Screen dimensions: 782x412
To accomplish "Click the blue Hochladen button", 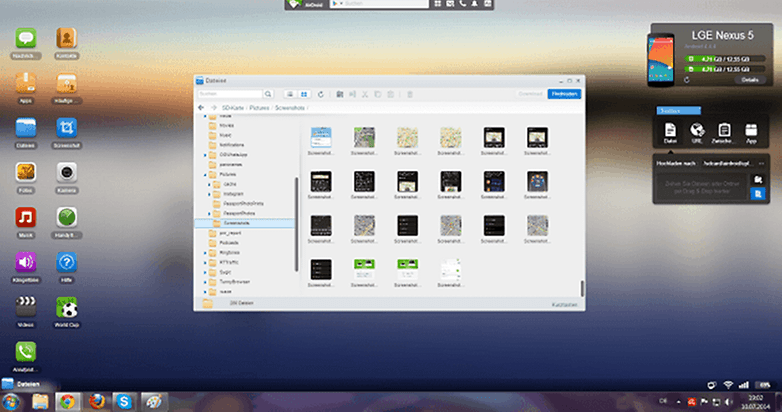I will [x=564, y=94].
